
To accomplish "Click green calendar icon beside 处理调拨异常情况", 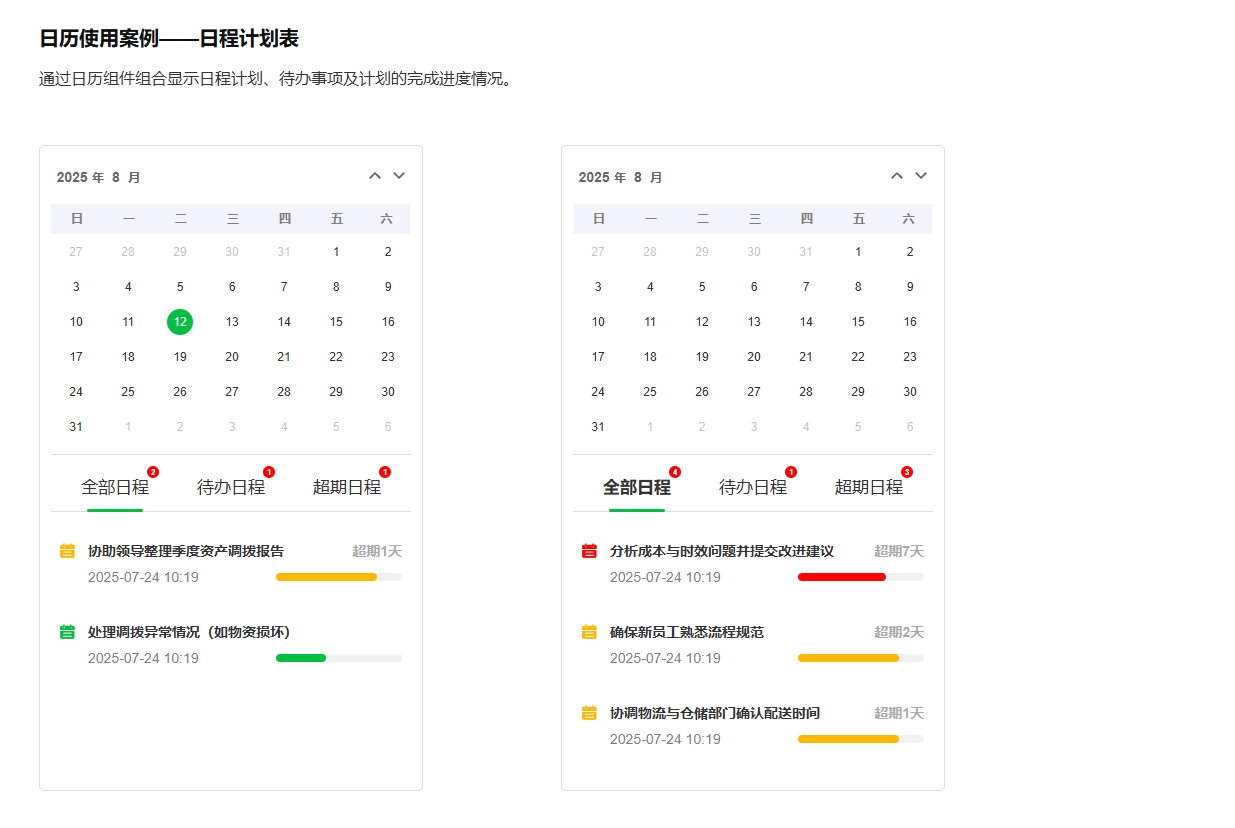I will [x=67, y=632].
